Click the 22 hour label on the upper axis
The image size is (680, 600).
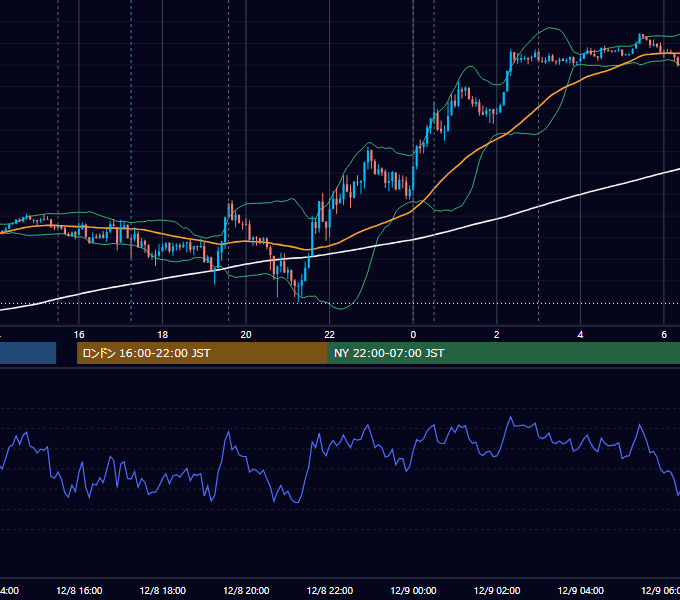click(x=330, y=334)
